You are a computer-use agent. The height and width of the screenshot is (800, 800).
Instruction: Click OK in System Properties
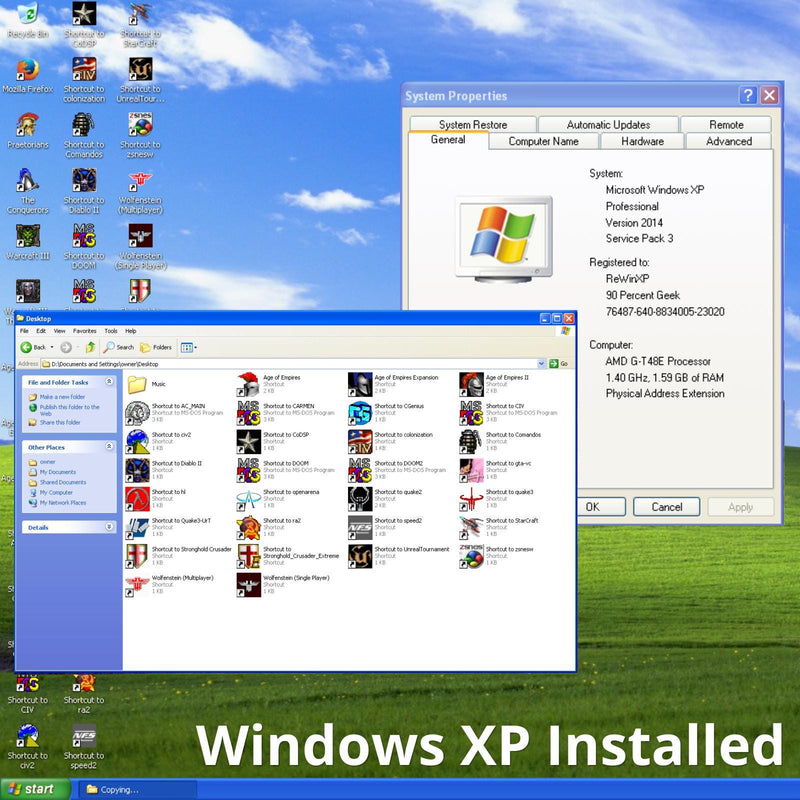[x=602, y=507]
